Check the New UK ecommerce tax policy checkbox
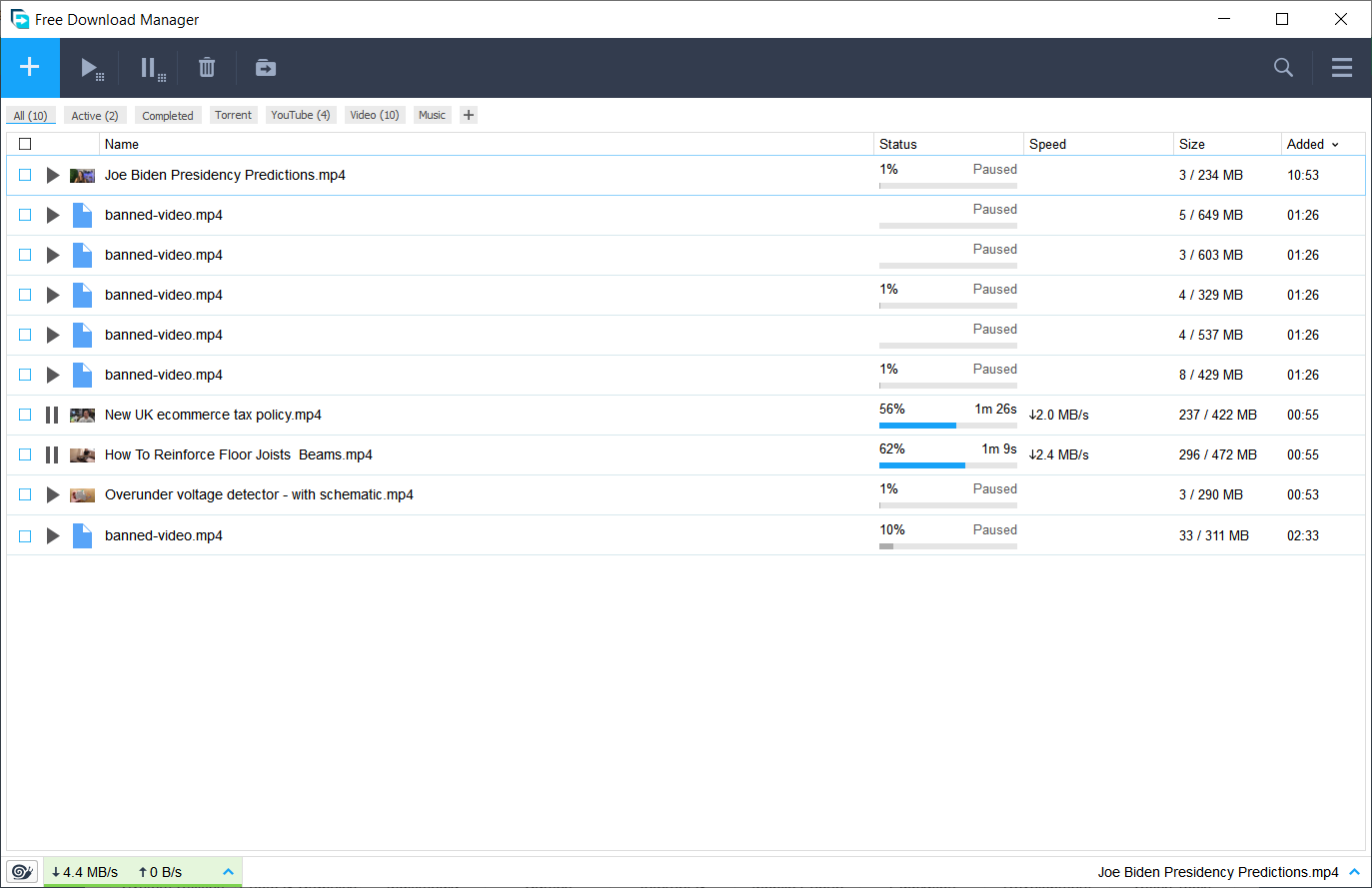The width and height of the screenshot is (1372, 888). pyautogui.click(x=25, y=415)
